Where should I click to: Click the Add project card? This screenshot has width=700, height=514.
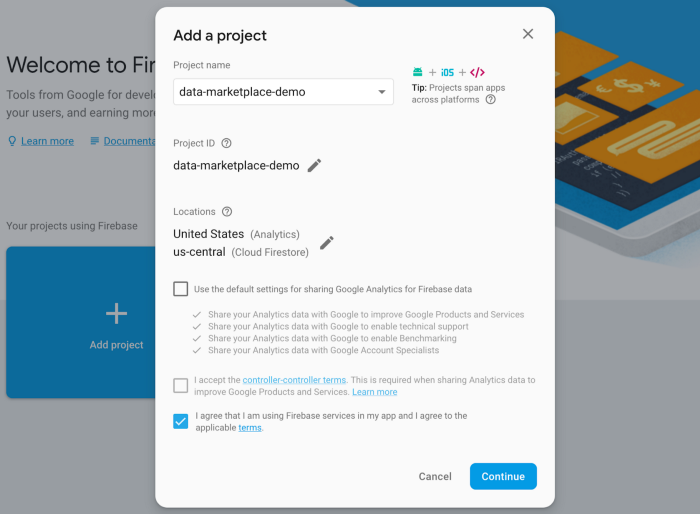click(81, 322)
